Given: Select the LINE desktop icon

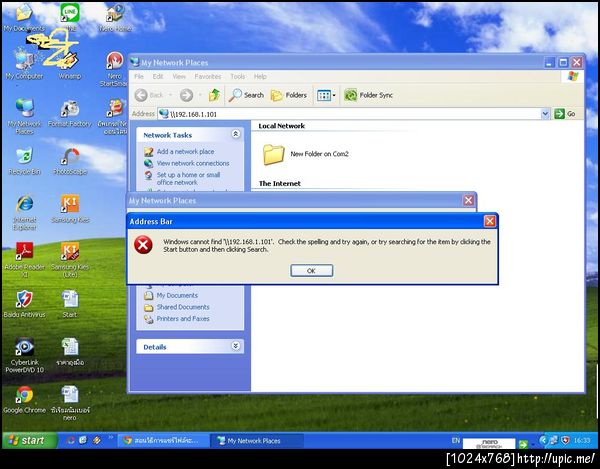Looking at the screenshot, I should [x=70, y=17].
